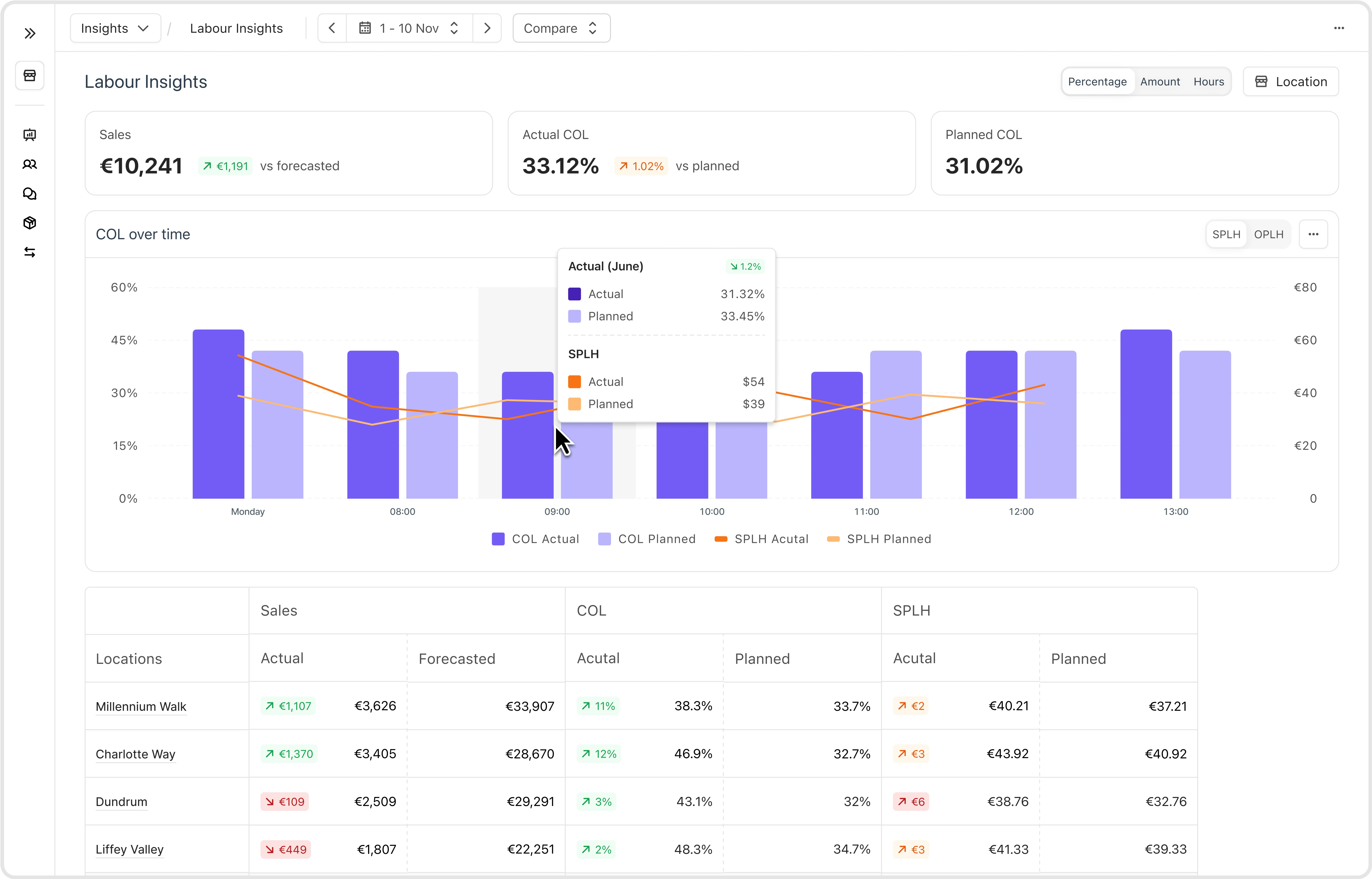Click the calendar icon in date picker
This screenshot has width=1372, height=879.
[x=365, y=28]
